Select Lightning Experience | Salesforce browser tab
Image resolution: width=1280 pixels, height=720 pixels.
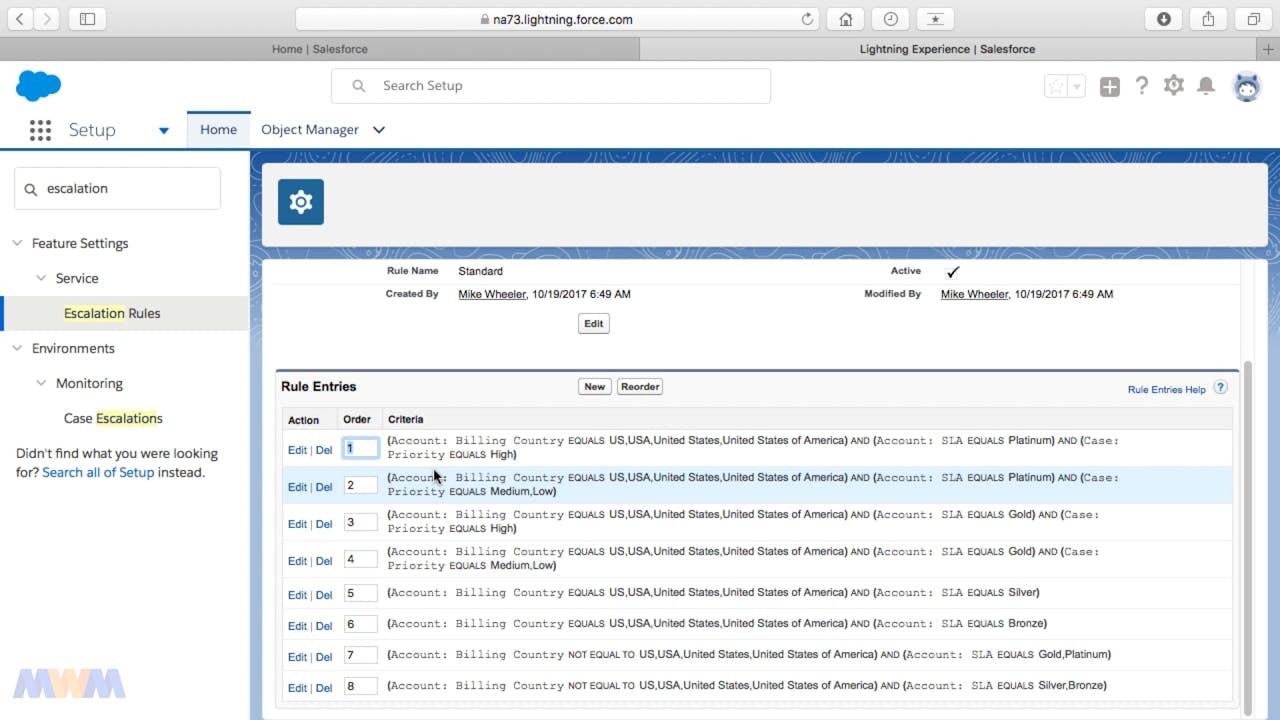tap(947, 49)
